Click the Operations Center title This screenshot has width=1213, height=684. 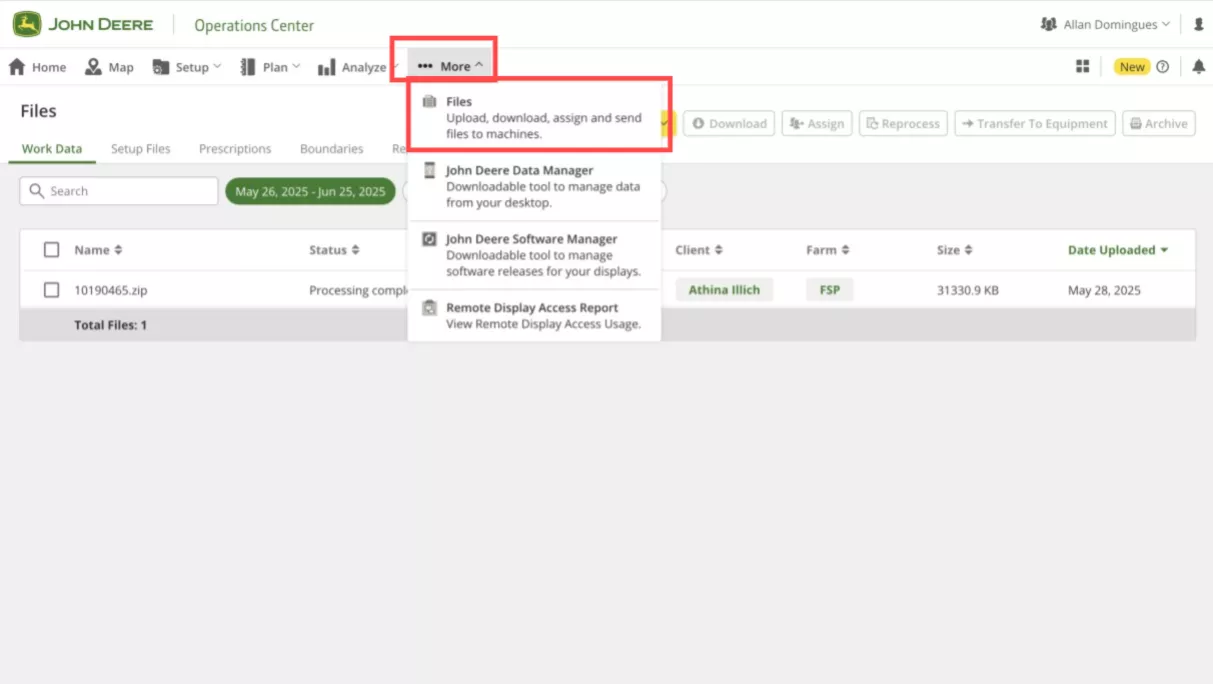pyautogui.click(x=254, y=25)
